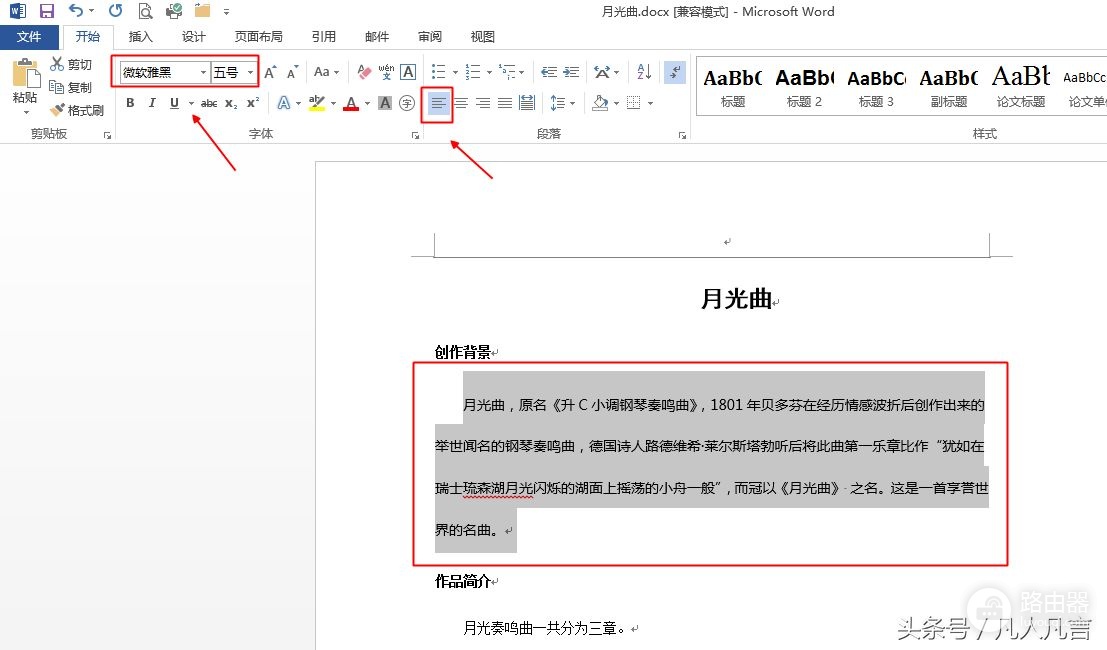The width and height of the screenshot is (1107, 650).
Task: Decrease the paragraph indent
Action: (x=549, y=72)
